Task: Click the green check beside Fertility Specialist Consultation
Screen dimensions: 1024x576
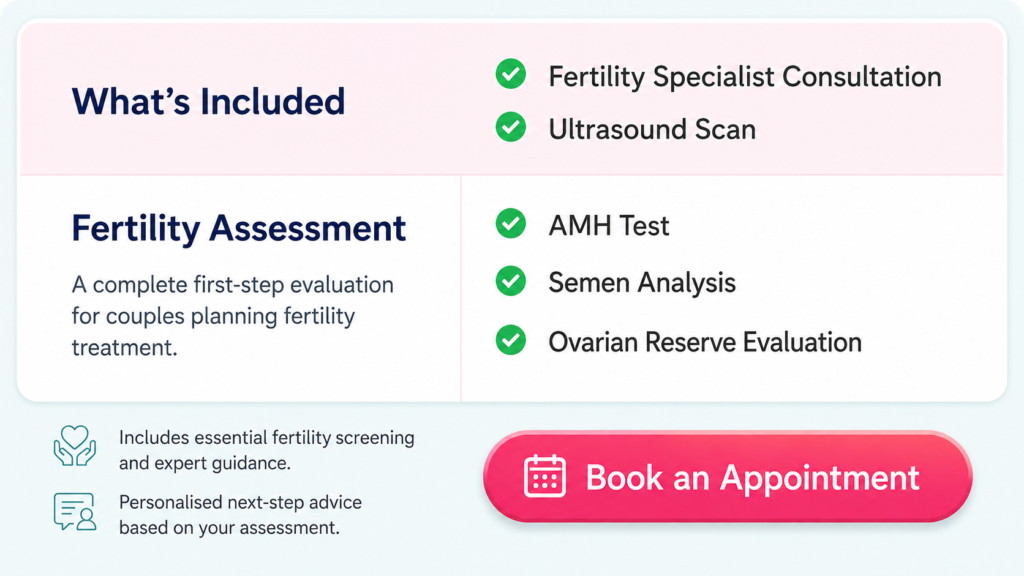Action: point(511,74)
